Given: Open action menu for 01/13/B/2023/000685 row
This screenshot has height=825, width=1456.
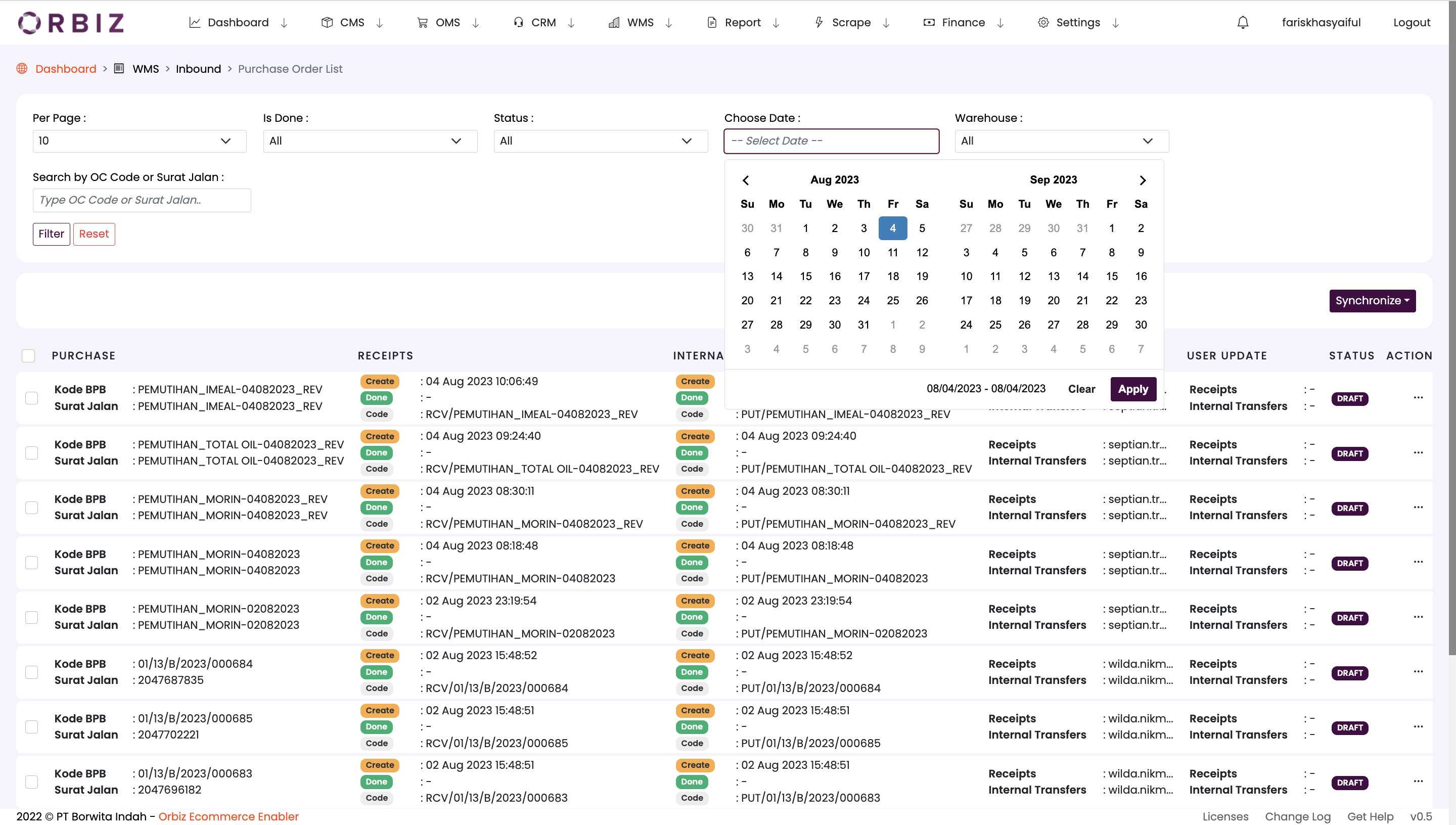Looking at the screenshot, I should point(1418,726).
